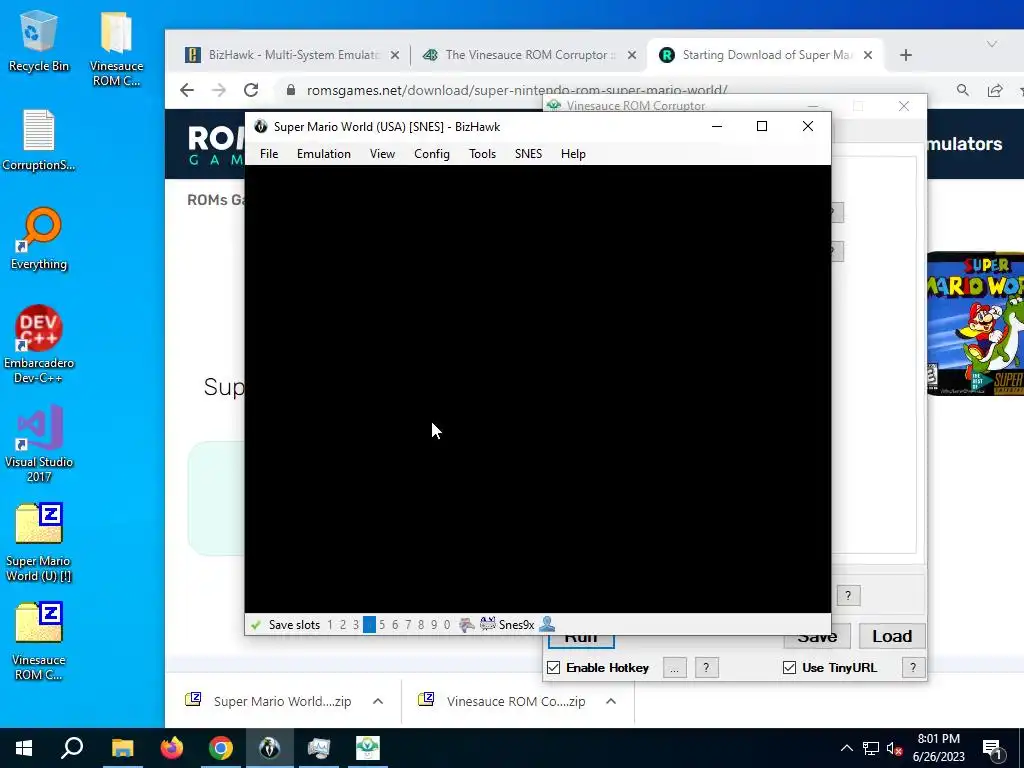Select save slot 2 in BizHawk

tap(343, 625)
